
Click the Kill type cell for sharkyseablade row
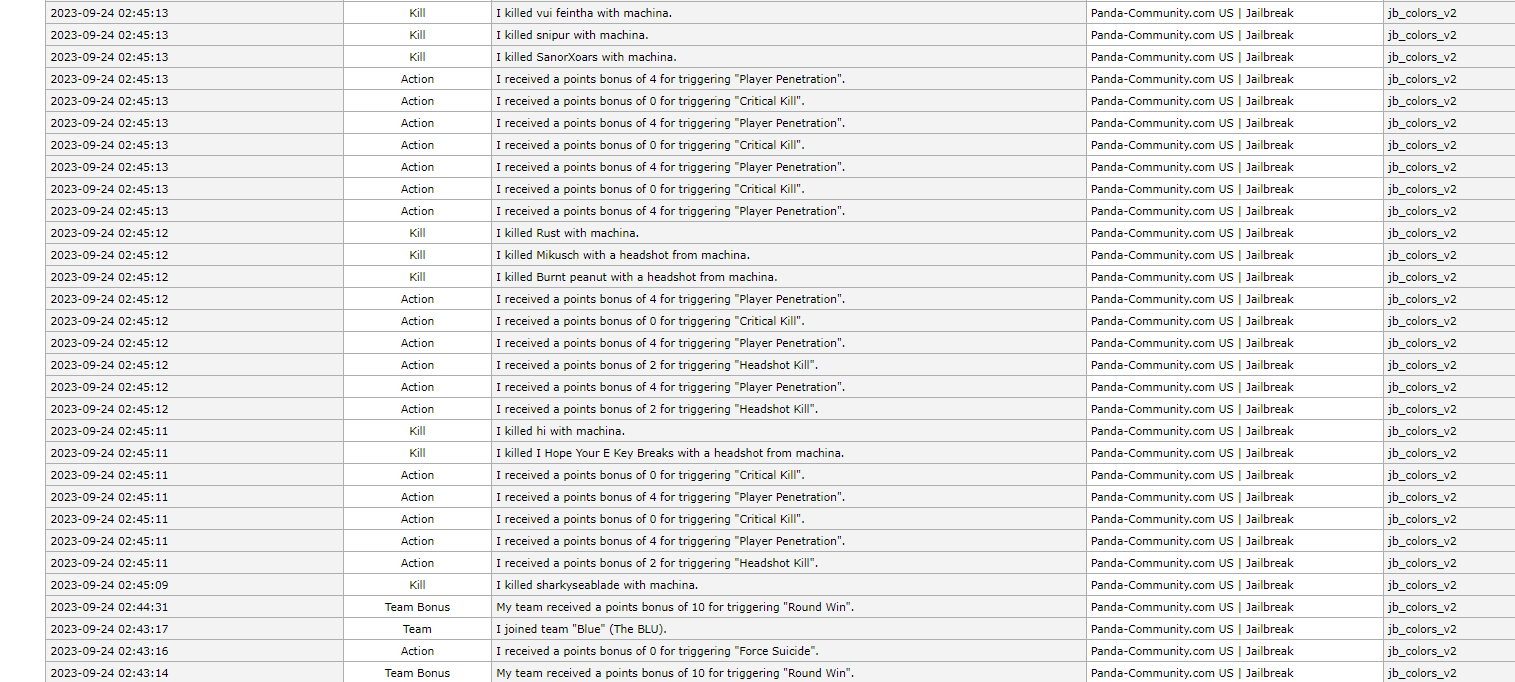(x=417, y=585)
